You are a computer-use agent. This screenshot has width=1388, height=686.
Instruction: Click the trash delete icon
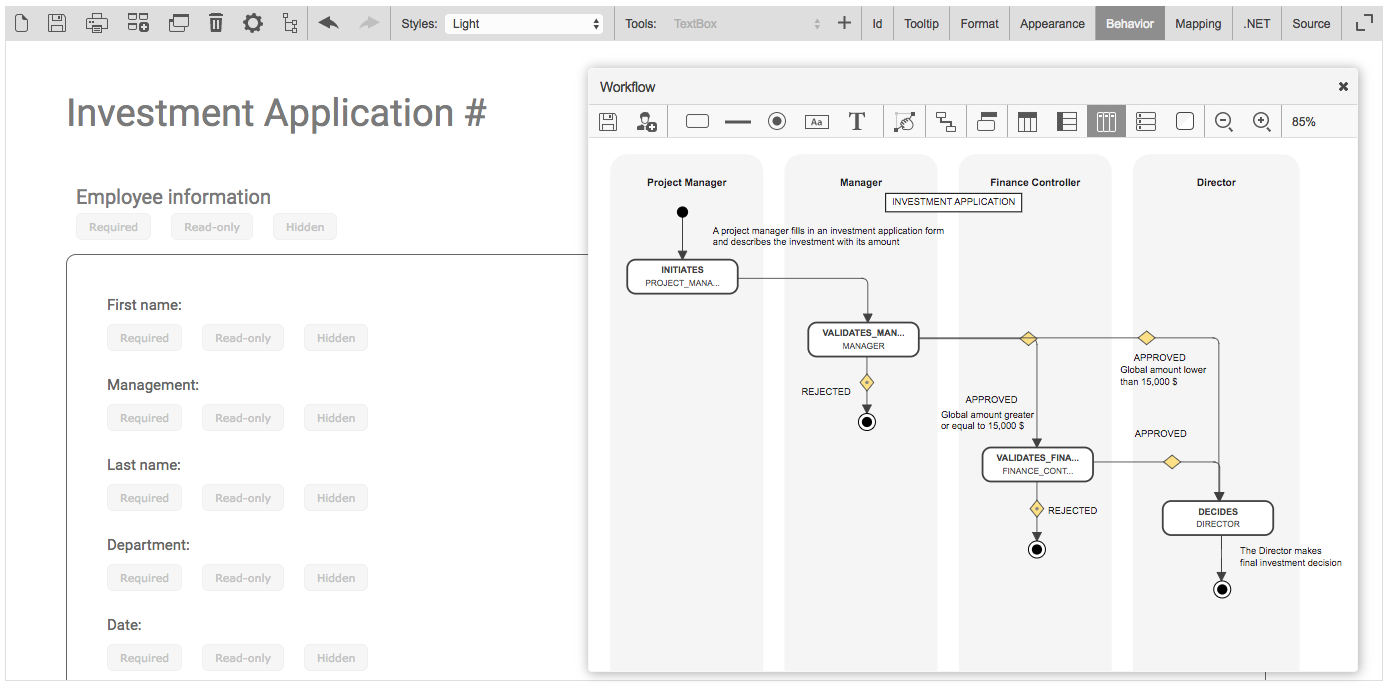(x=216, y=23)
